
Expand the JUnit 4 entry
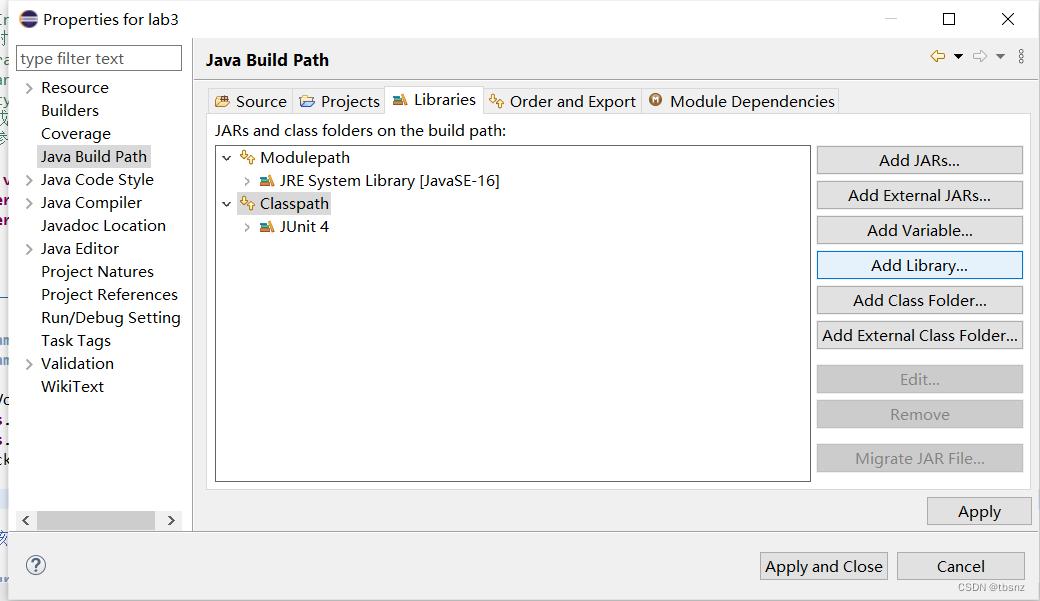(x=247, y=227)
